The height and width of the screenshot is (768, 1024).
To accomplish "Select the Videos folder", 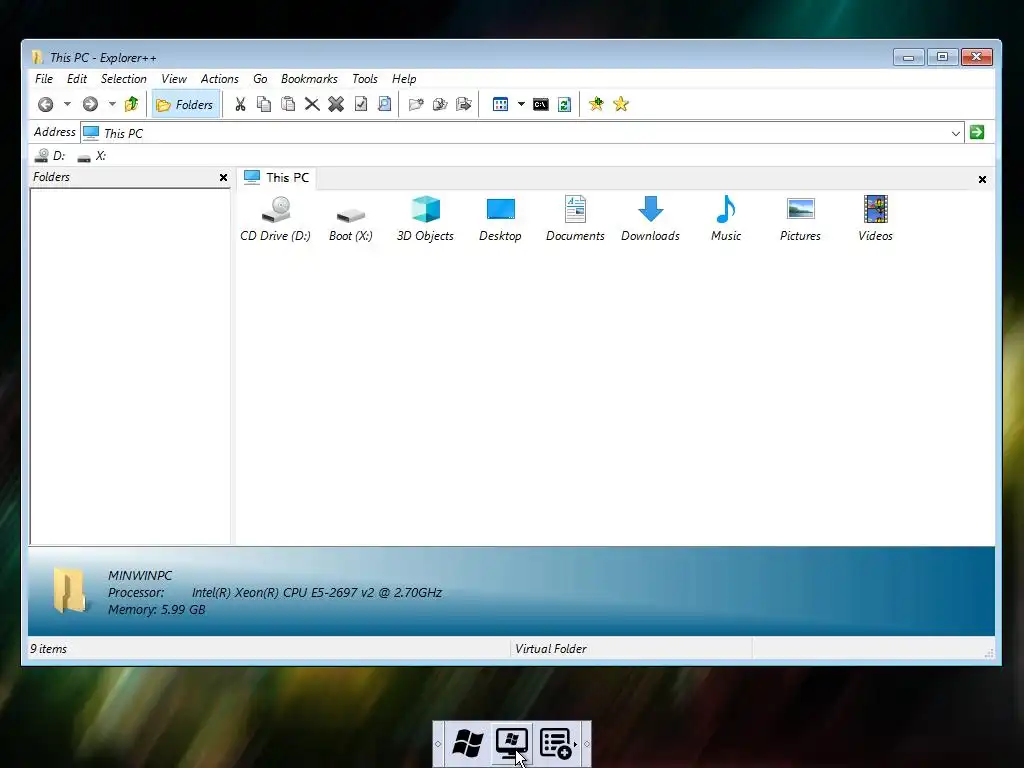I will pos(875,219).
